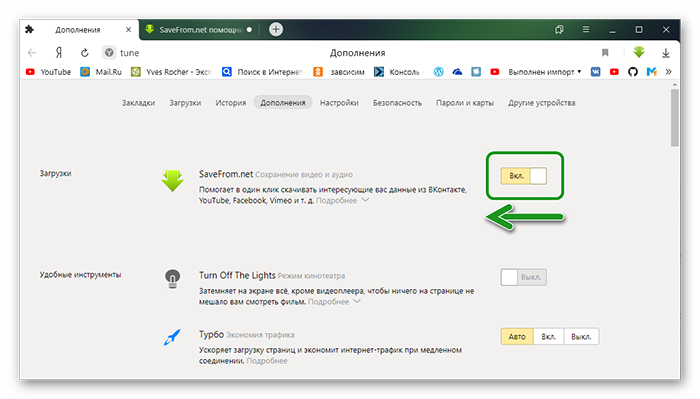Toggle the SaveFrom.net extension switch
The width and height of the screenshot is (700, 399).
tap(523, 176)
